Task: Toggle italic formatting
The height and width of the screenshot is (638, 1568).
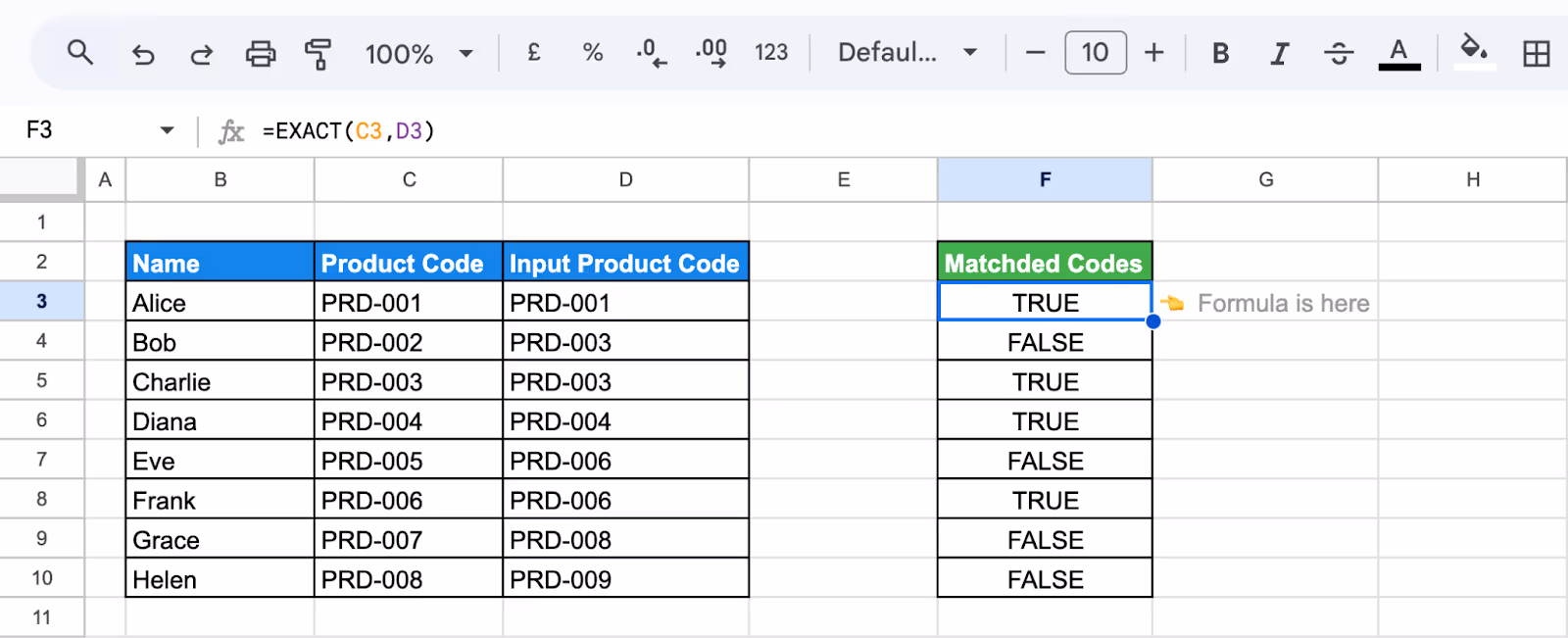Action: pos(1280,53)
